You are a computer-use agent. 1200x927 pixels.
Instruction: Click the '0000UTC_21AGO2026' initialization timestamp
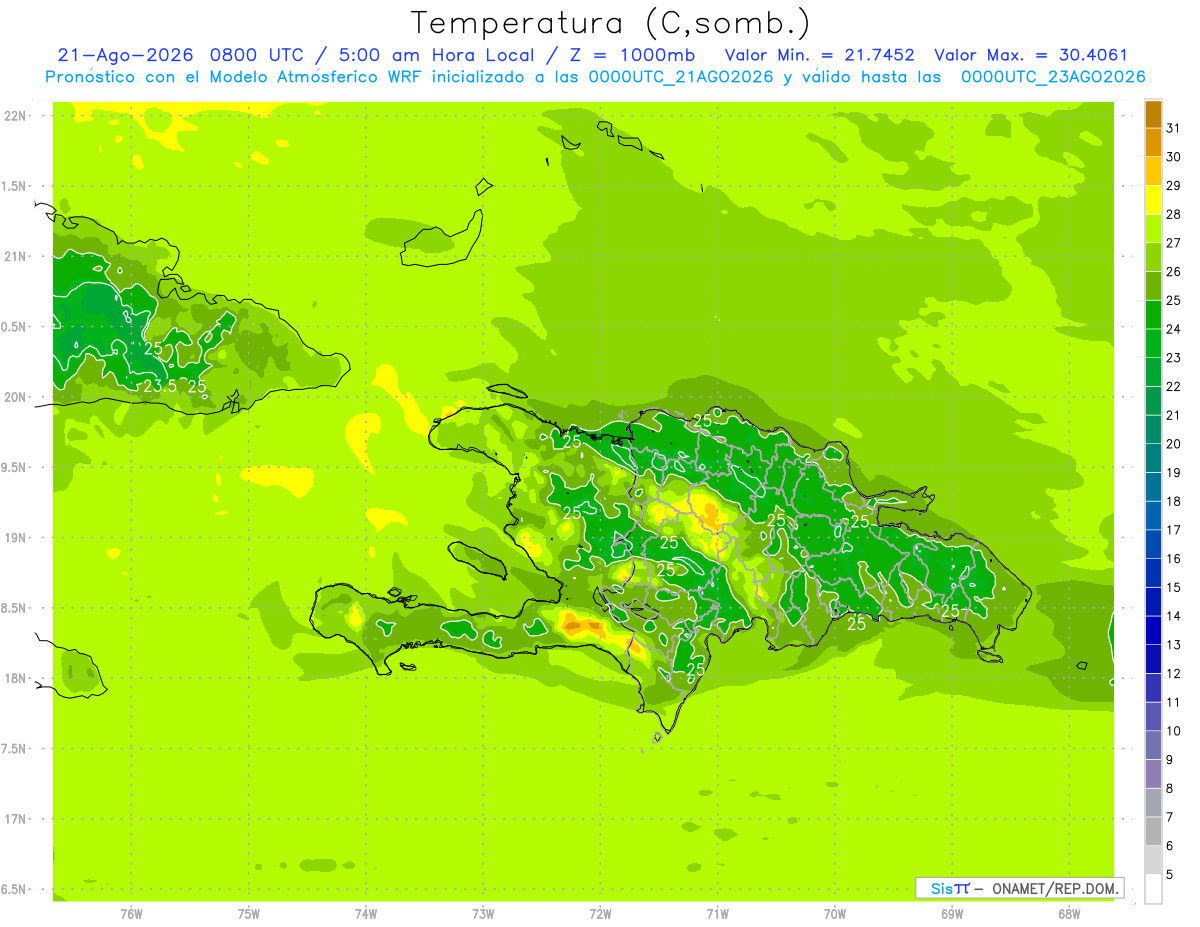(681, 77)
